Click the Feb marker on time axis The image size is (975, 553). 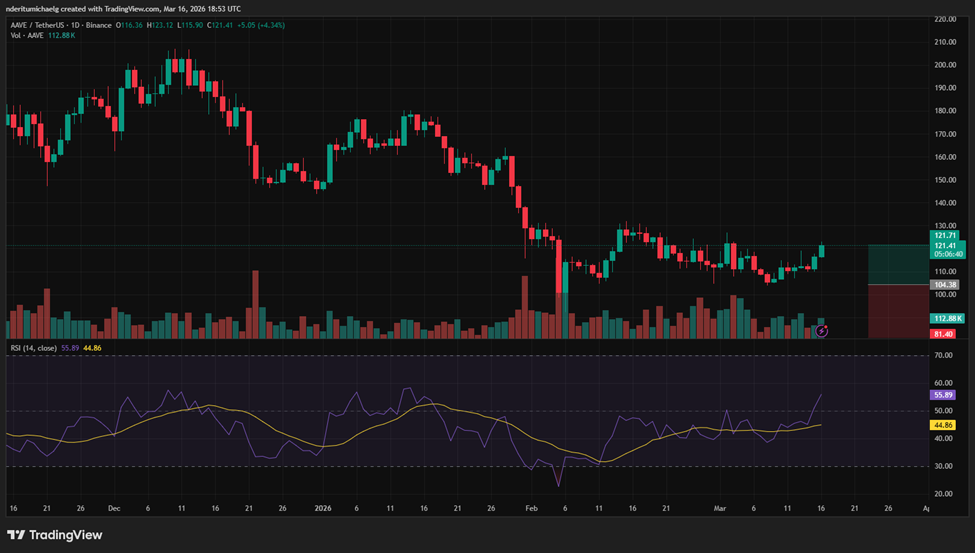tap(533, 508)
